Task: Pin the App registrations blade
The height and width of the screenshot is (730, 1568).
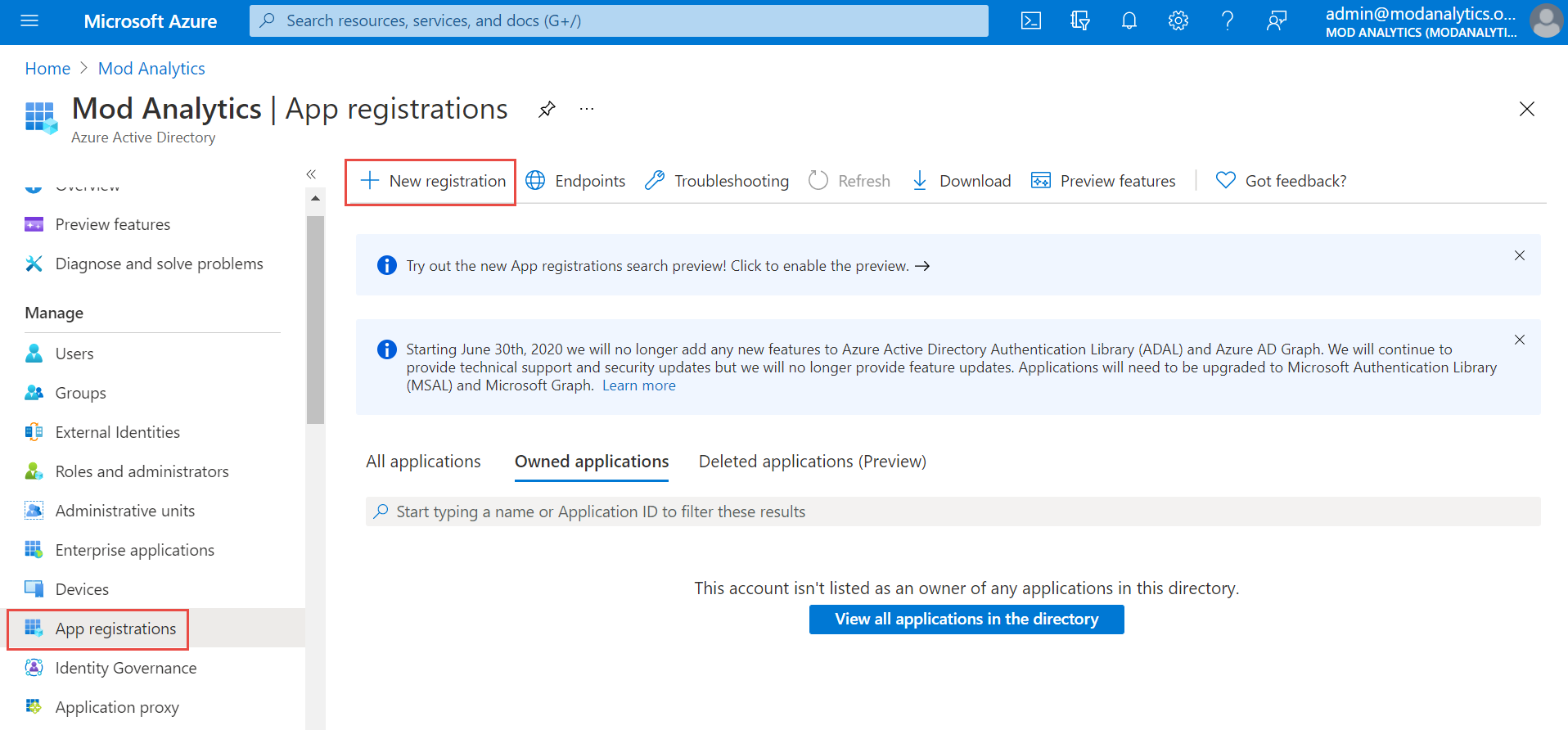Action: coord(547,109)
